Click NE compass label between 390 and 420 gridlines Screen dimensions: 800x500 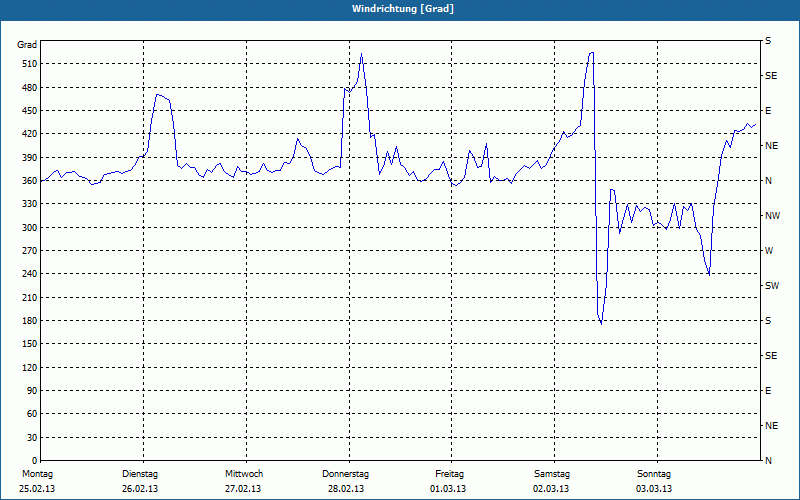coord(771,146)
